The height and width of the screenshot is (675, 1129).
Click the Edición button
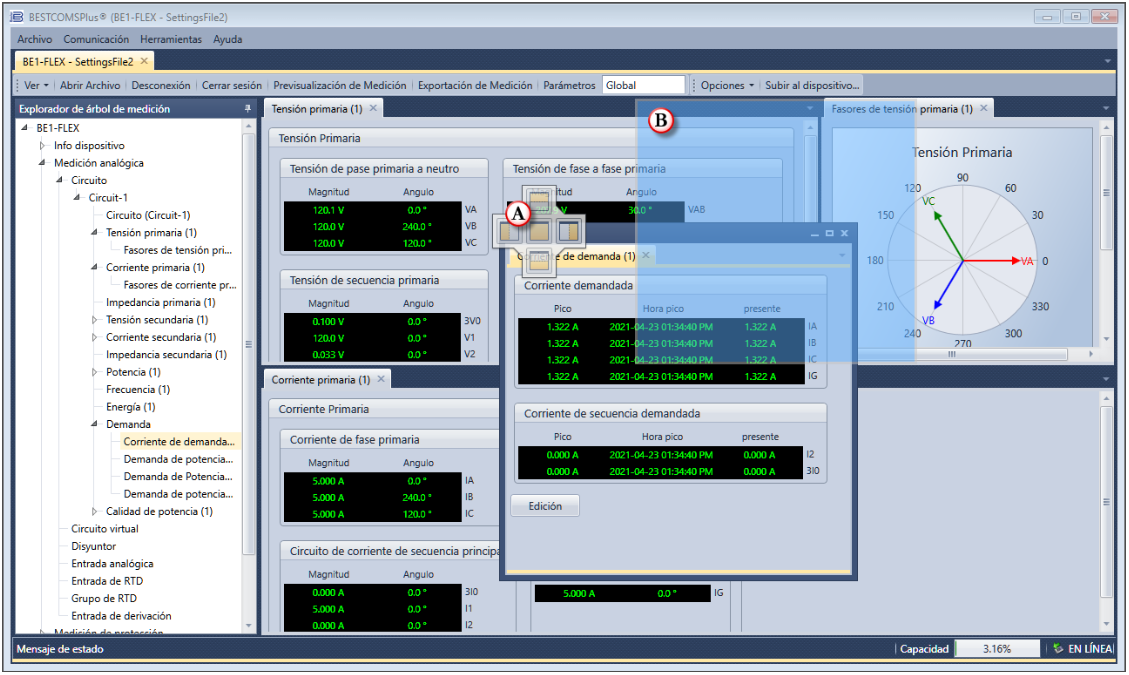click(545, 506)
